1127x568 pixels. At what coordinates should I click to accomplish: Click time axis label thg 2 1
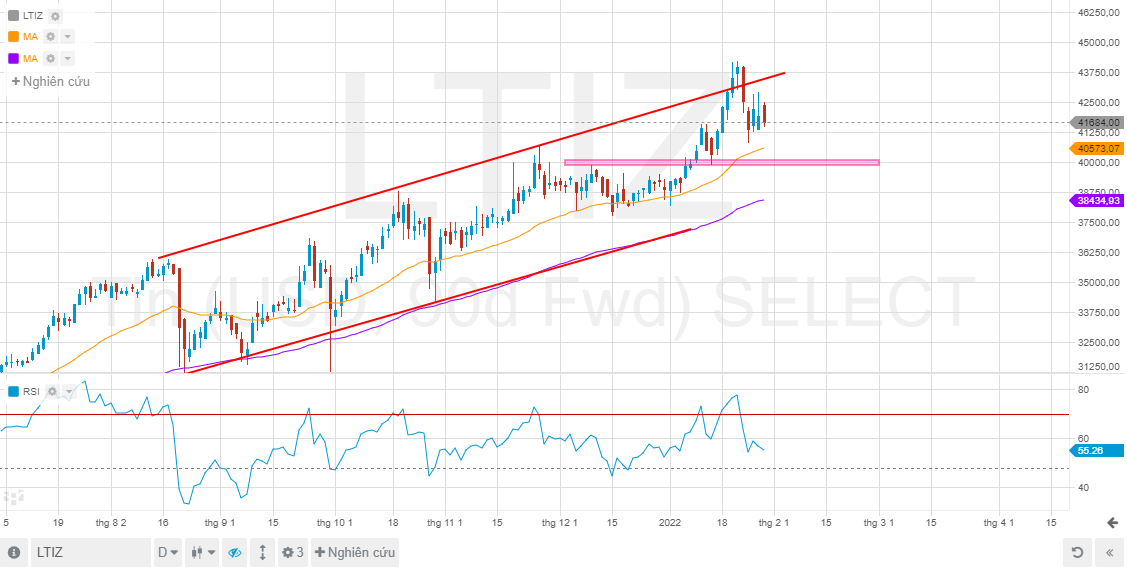(x=773, y=523)
